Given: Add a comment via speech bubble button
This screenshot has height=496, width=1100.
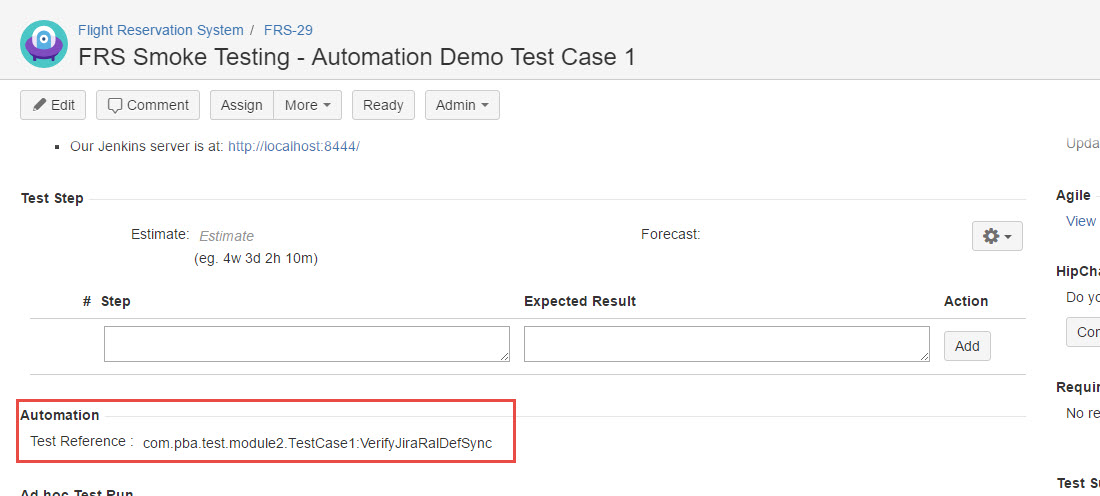Looking at the screenshot, I should click(148, 105).
